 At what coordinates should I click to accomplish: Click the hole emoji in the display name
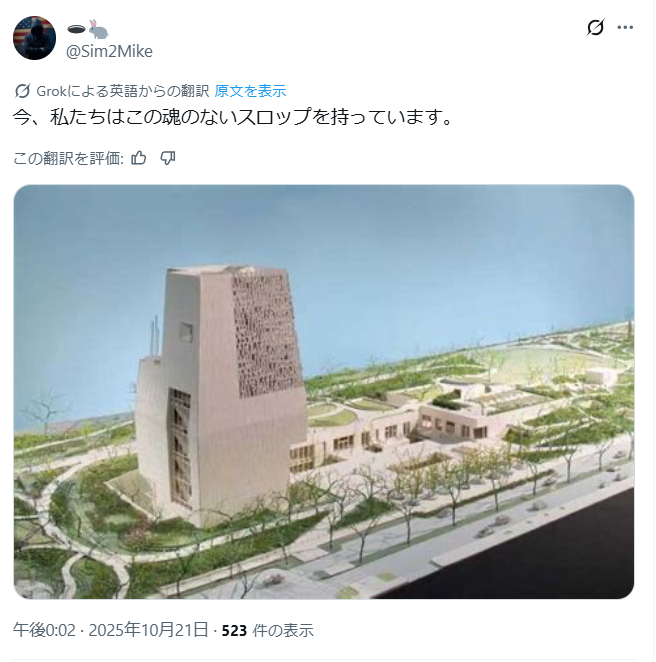[76, 29]
